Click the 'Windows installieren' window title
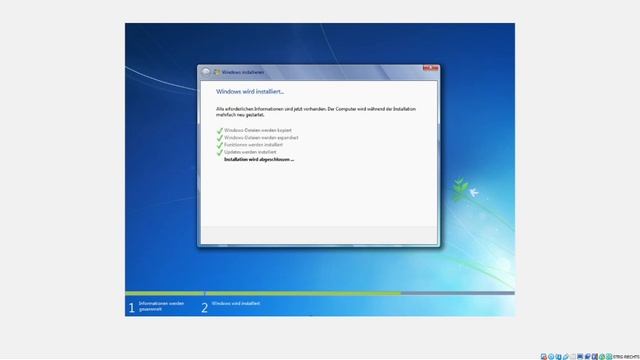 (243, 72)
